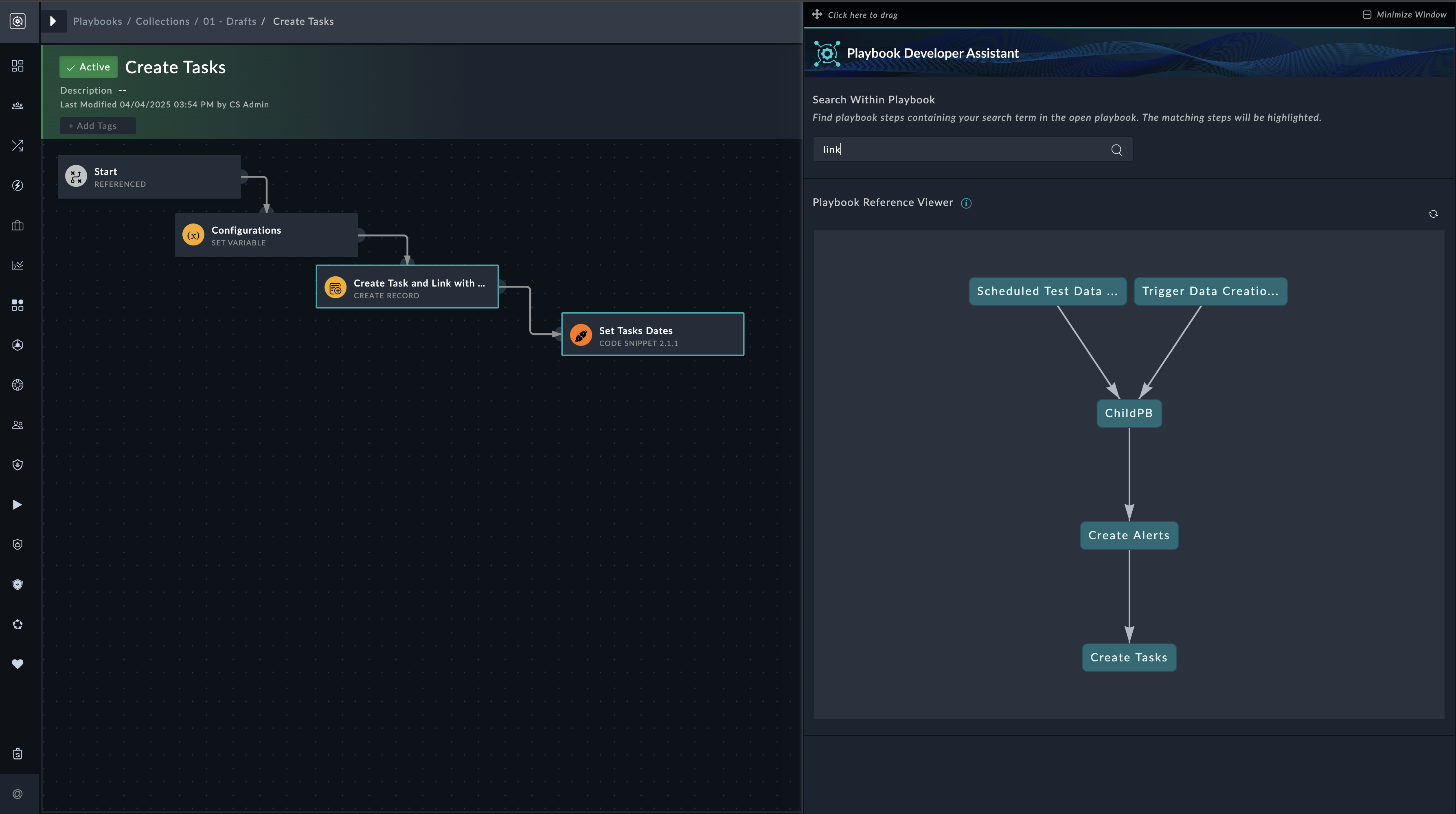Image resolution: width=1456 pixels, height=814 pixels.
Task: Open 01 - Drafts breadcrumb
Action: (x=230, y=22)
